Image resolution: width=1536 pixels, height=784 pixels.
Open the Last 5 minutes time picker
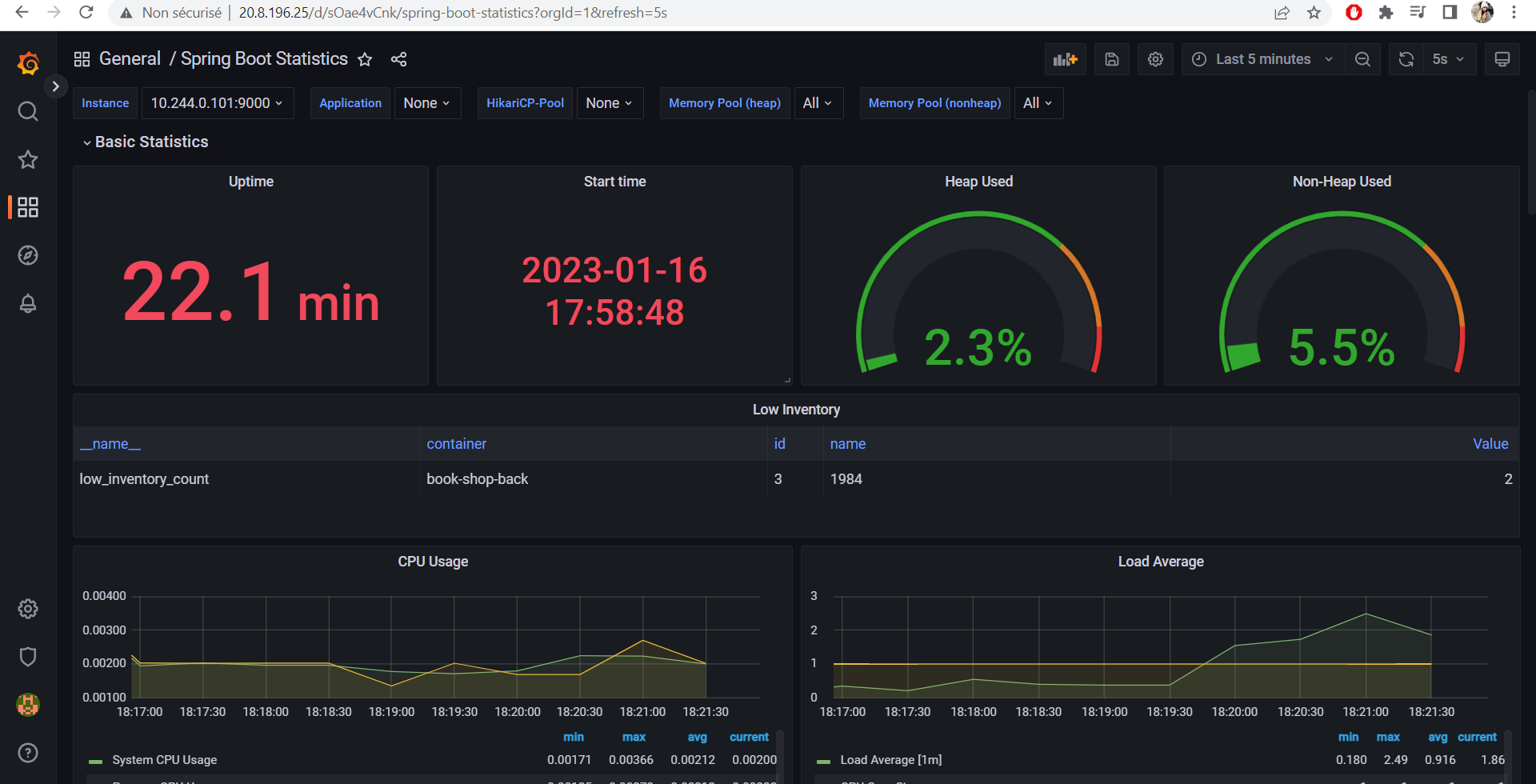[1262, 59]
